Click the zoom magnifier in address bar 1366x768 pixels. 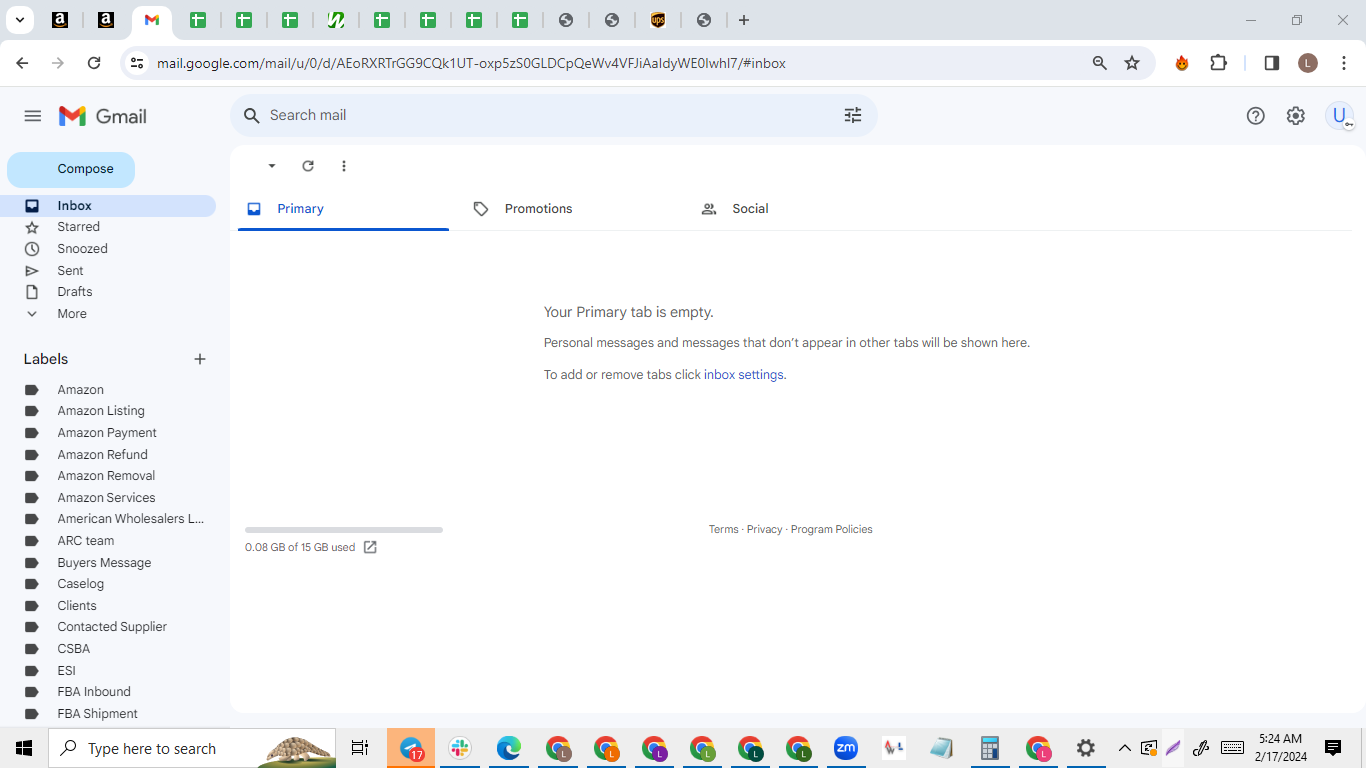coord(1100,63)
